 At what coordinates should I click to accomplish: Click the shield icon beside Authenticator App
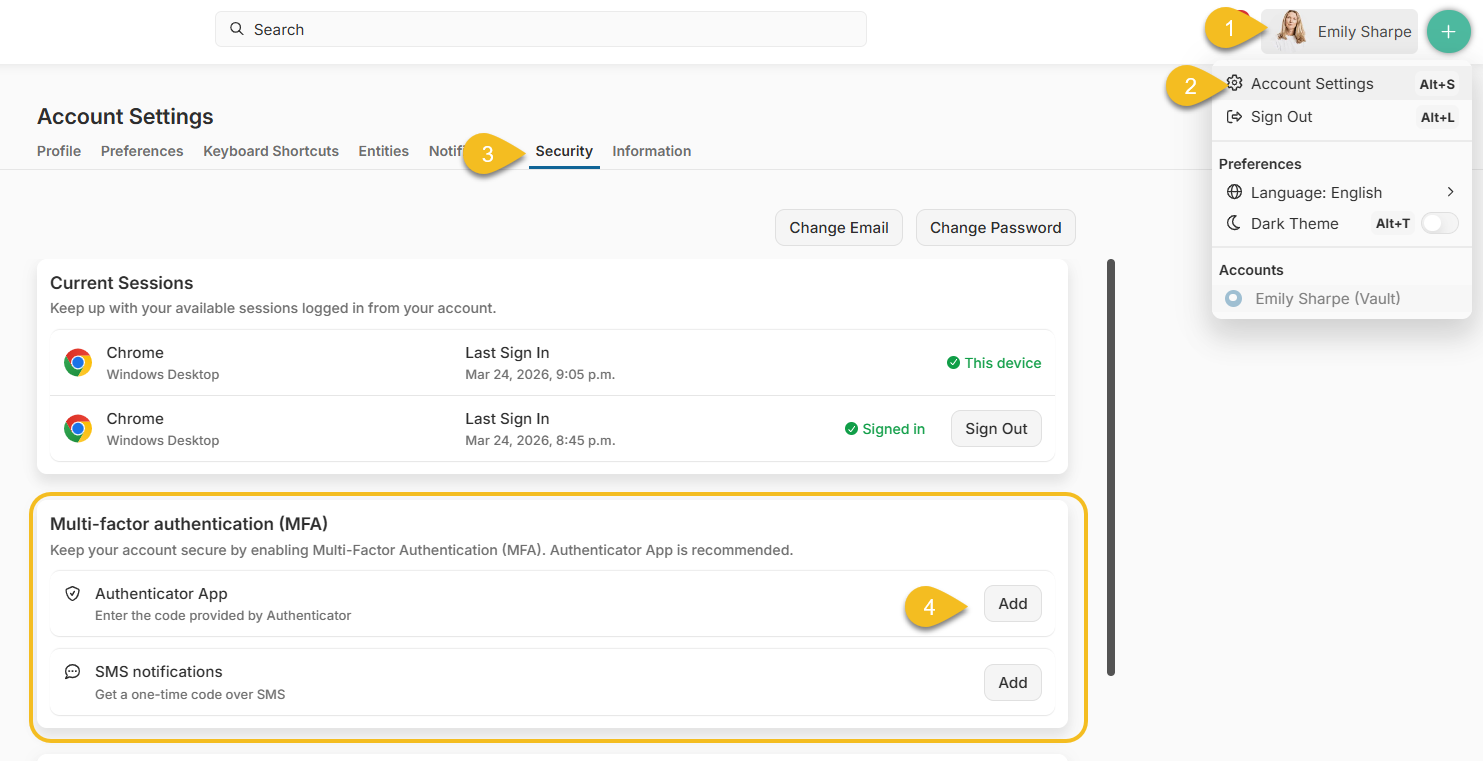[x=72, y=593]
